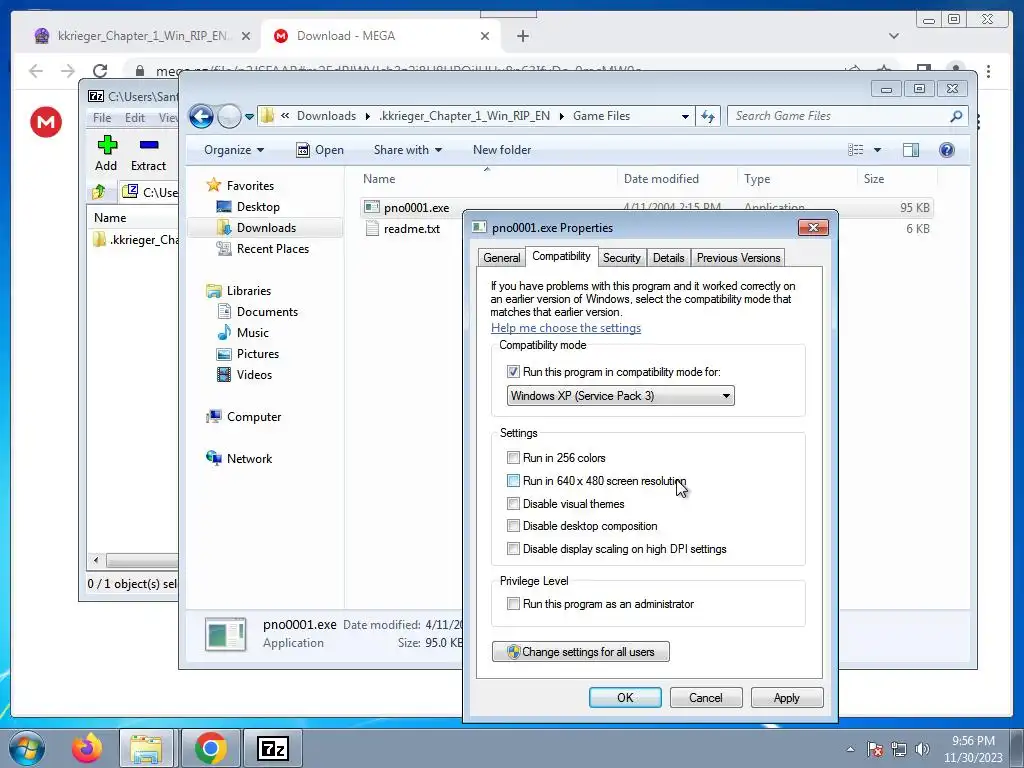Enable Run in 640 x 480 screen resolution
The height and width of the screenshot is (768, 1024).
tap(513, 481)
